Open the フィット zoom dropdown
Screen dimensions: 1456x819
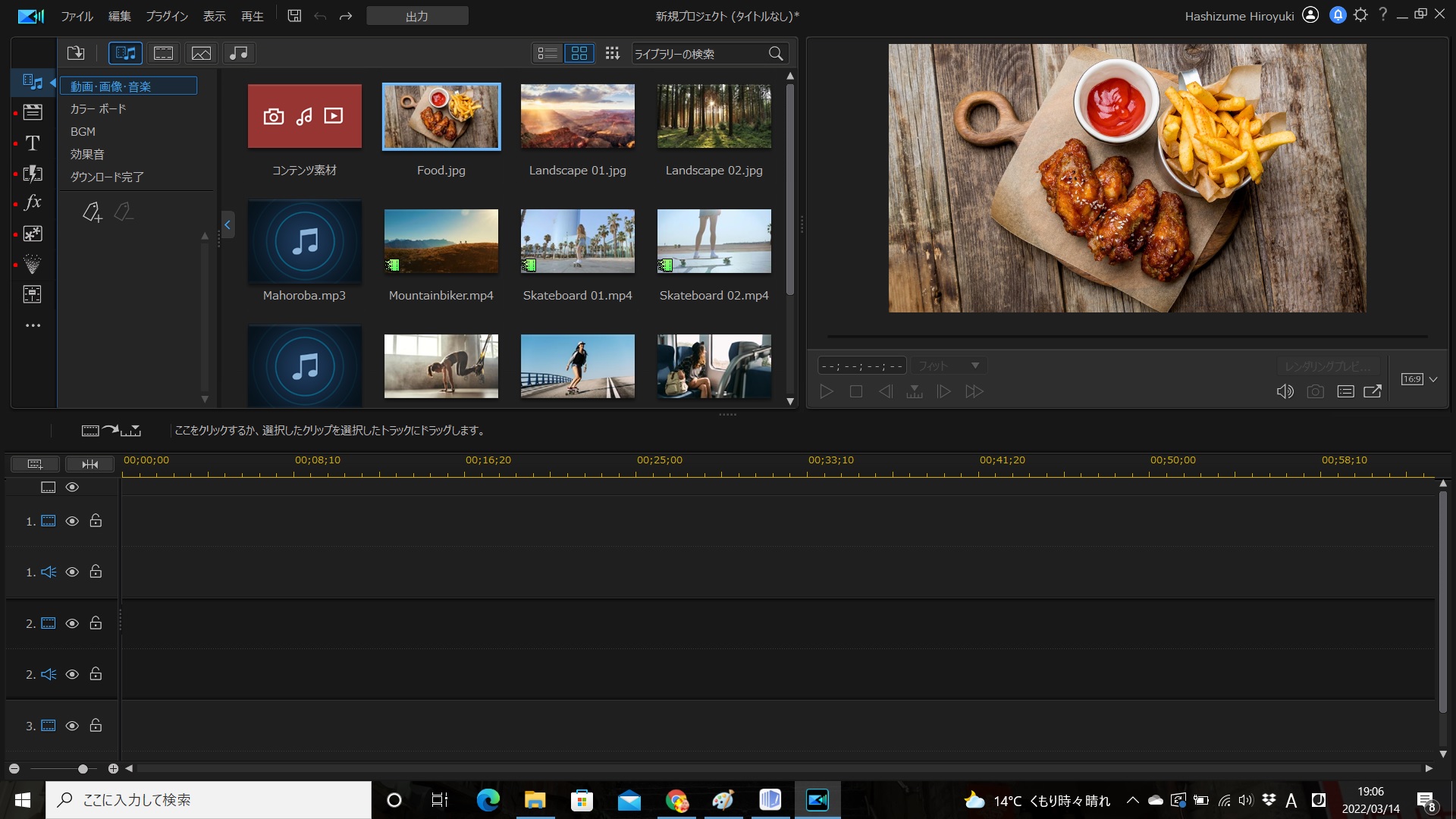[949, 366]
